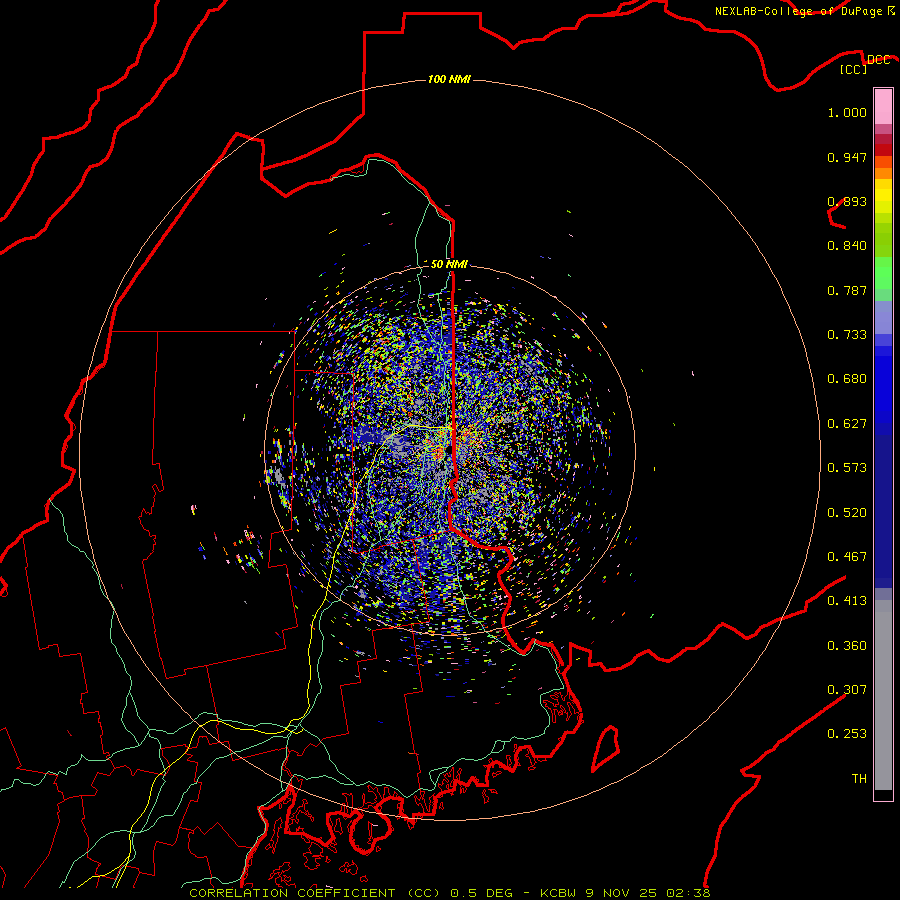Click the Correlation Coefficient KCBW caption at the bottom
The width and height of the screenshot is (900, 900).
pyautogui.click(x=449, y=893)
